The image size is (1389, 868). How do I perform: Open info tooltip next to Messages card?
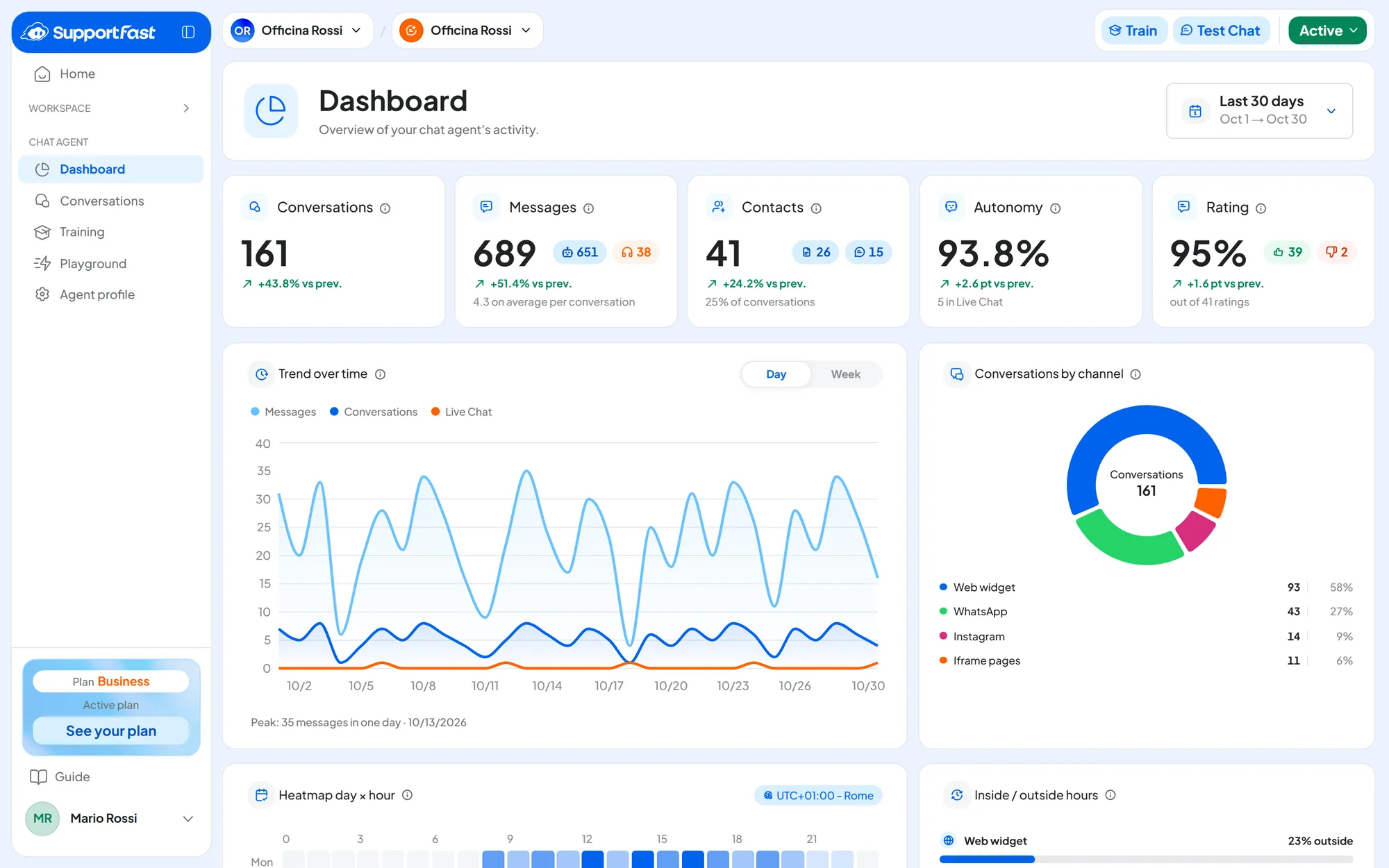point(589,208)
